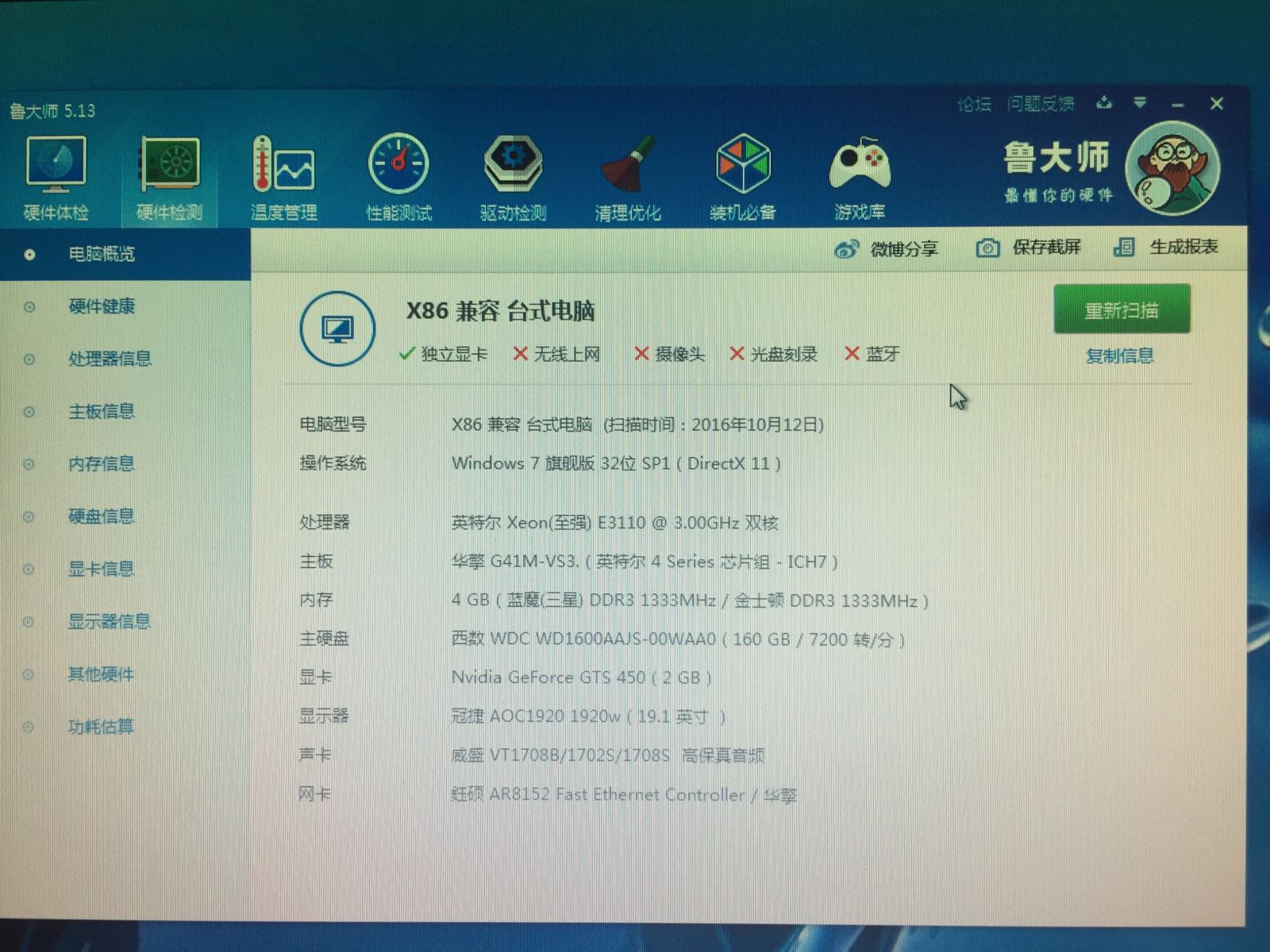Open 装机必备 essential software

(742, 178)
